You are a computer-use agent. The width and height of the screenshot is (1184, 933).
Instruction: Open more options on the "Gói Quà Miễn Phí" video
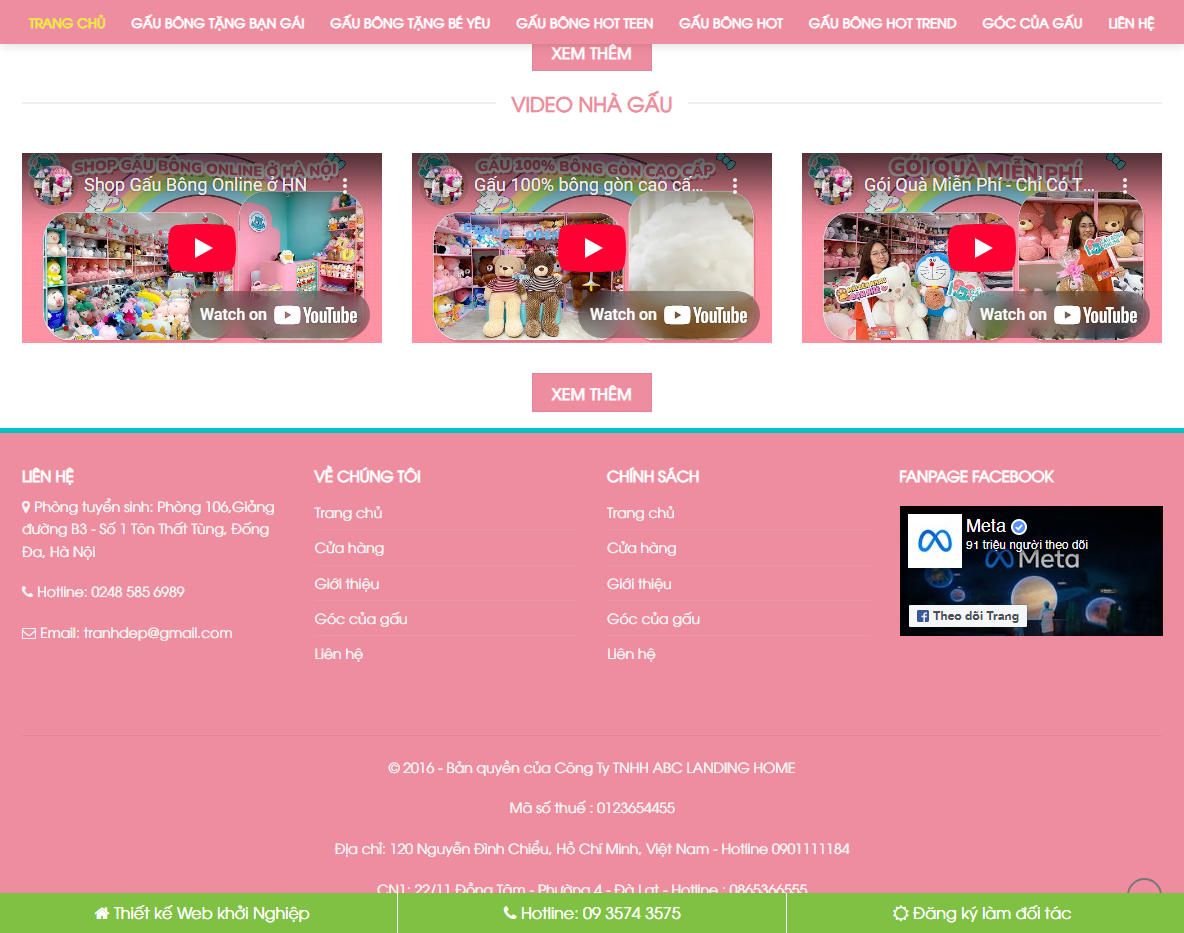[1125, 184]
